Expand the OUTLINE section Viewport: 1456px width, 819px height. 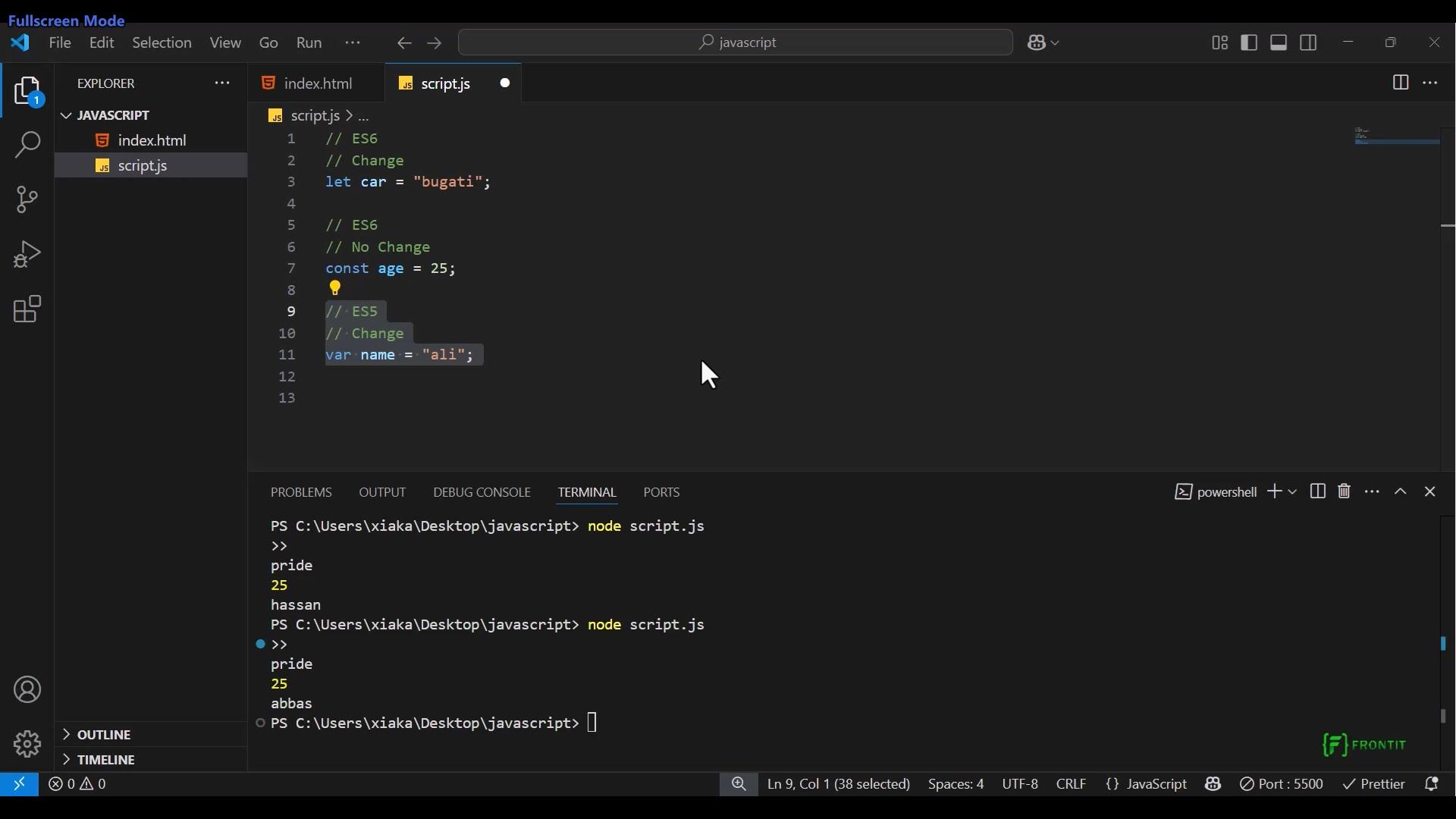click(x=104, y=734)
